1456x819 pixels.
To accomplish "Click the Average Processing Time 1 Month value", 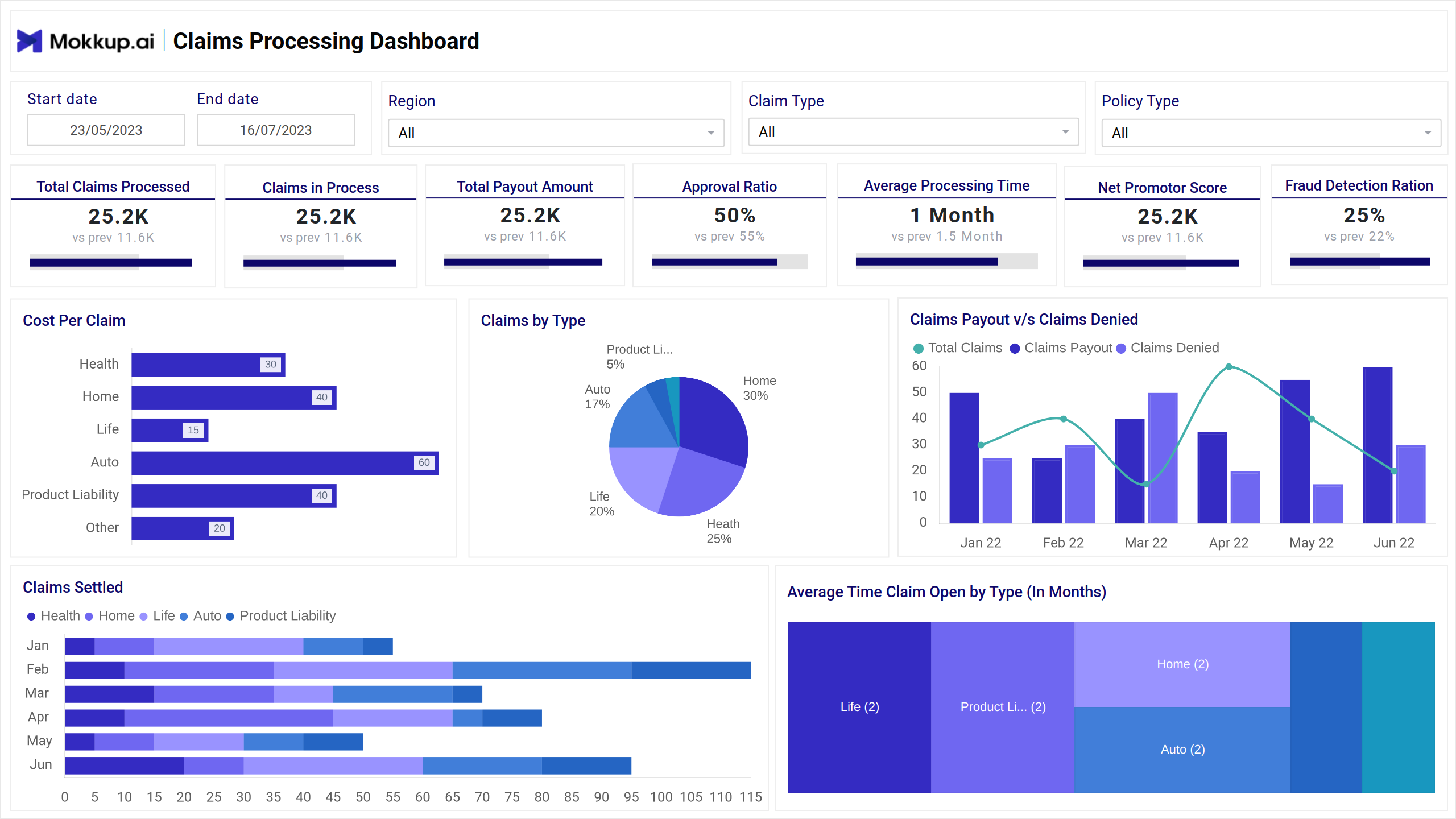I will (x=952, y=215).
